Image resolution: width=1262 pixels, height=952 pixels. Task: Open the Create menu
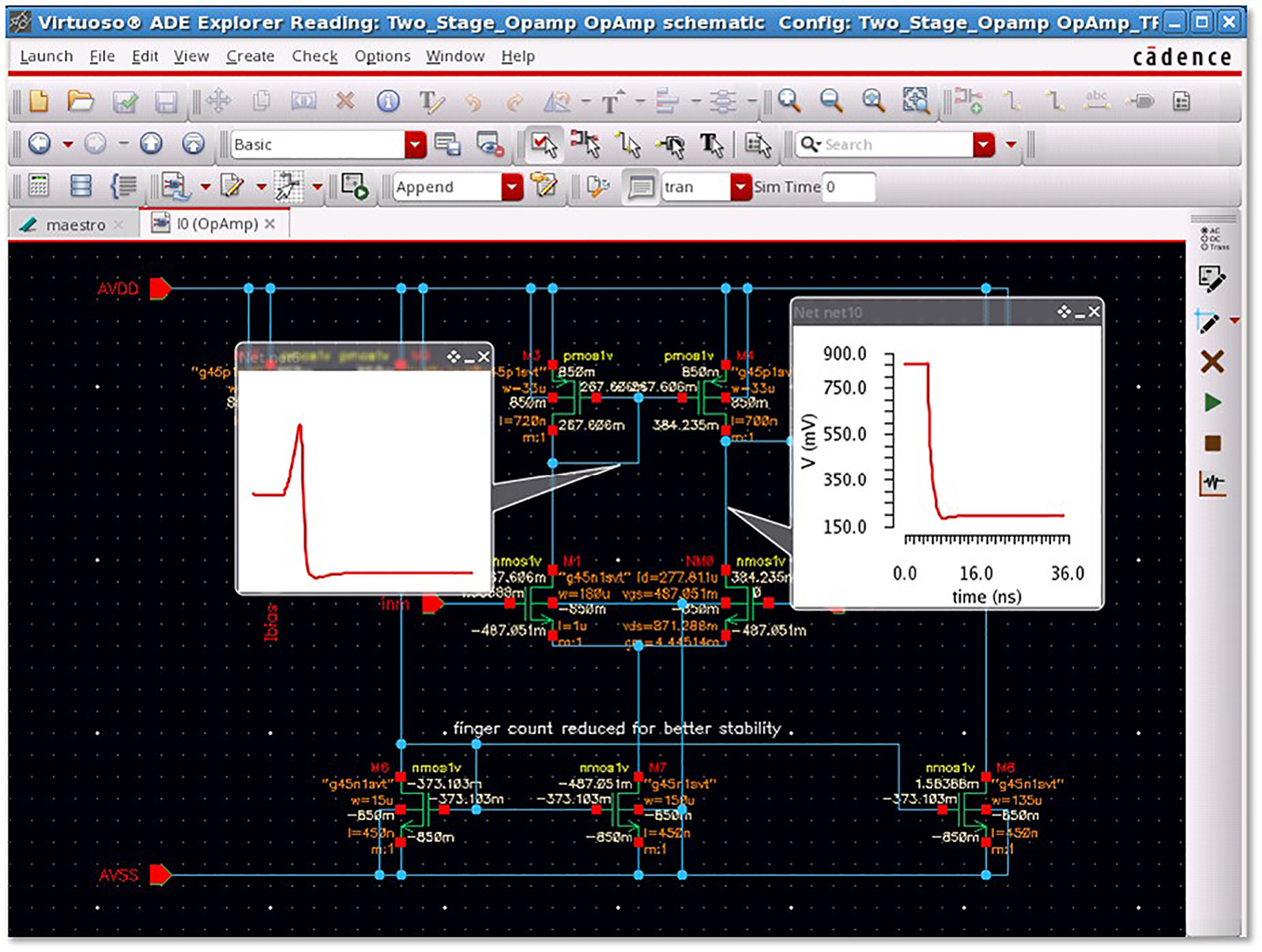[x=250, y=56]
